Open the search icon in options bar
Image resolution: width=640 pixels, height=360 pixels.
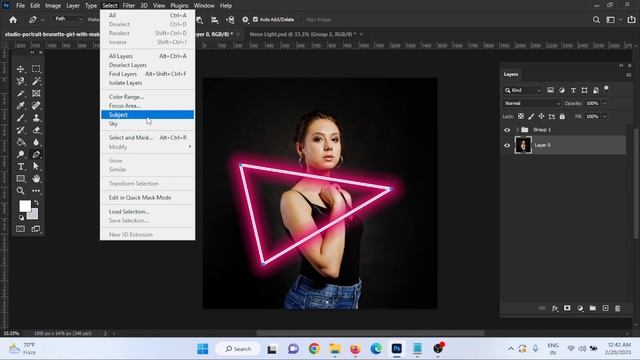click(596, 20)
